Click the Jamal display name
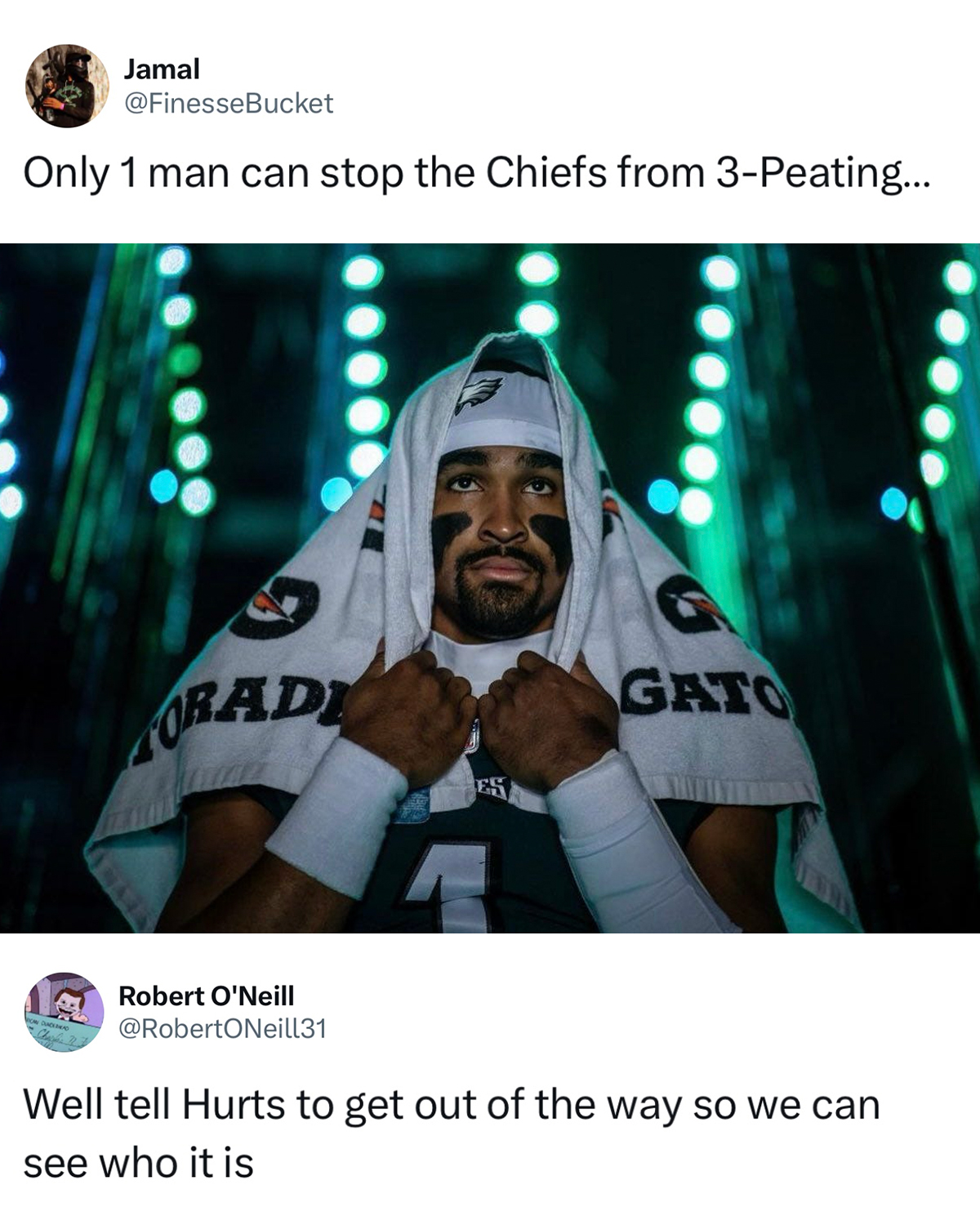 coord(162,69)
